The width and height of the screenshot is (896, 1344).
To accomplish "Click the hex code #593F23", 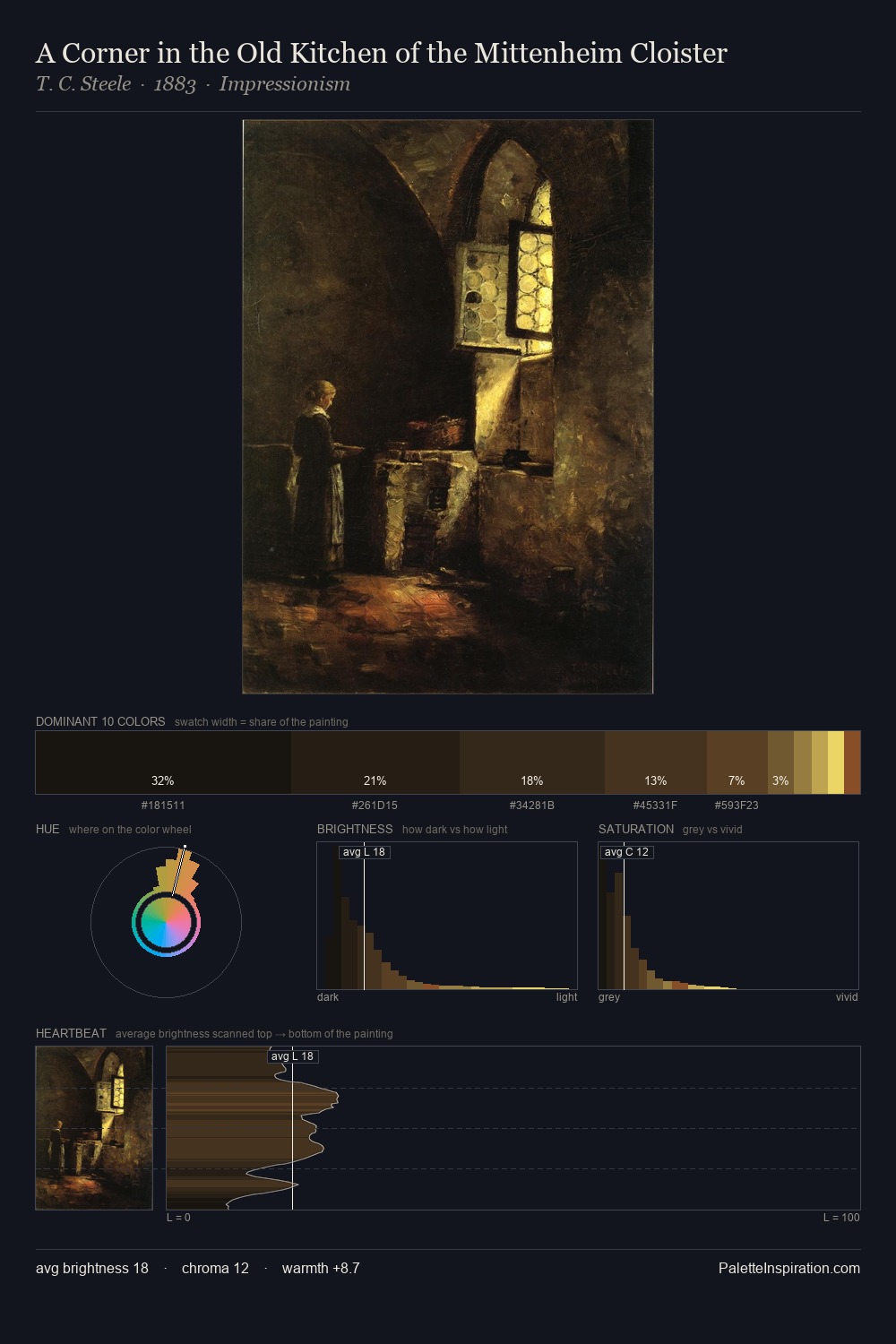I will click(737, 806).
